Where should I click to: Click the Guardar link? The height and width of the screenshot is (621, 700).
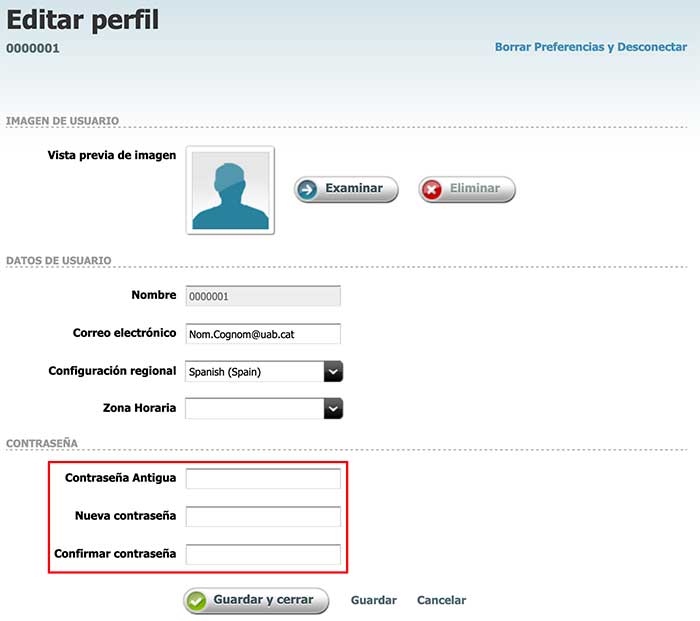point(373,601)
